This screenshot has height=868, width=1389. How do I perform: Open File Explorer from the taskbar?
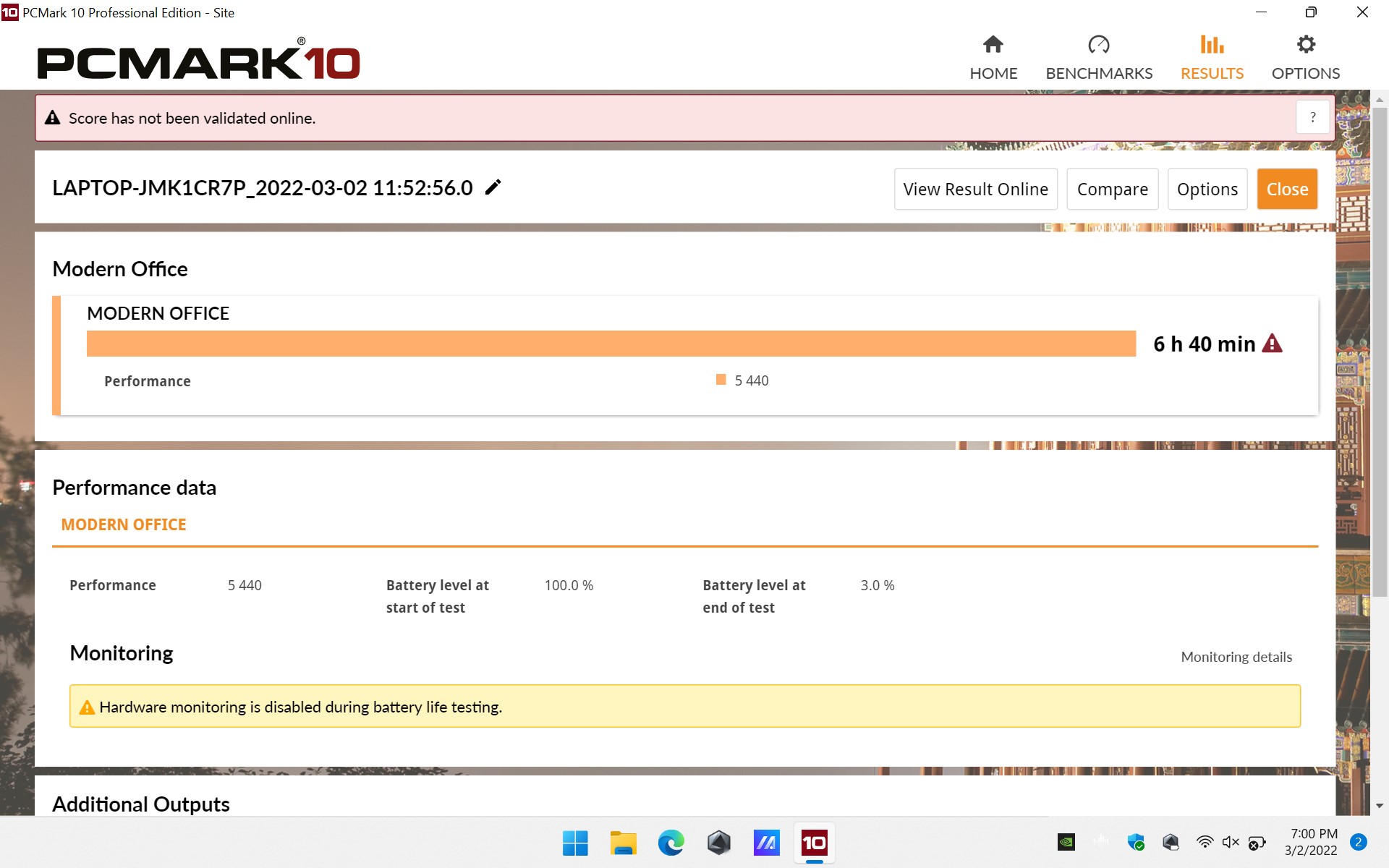623,843
